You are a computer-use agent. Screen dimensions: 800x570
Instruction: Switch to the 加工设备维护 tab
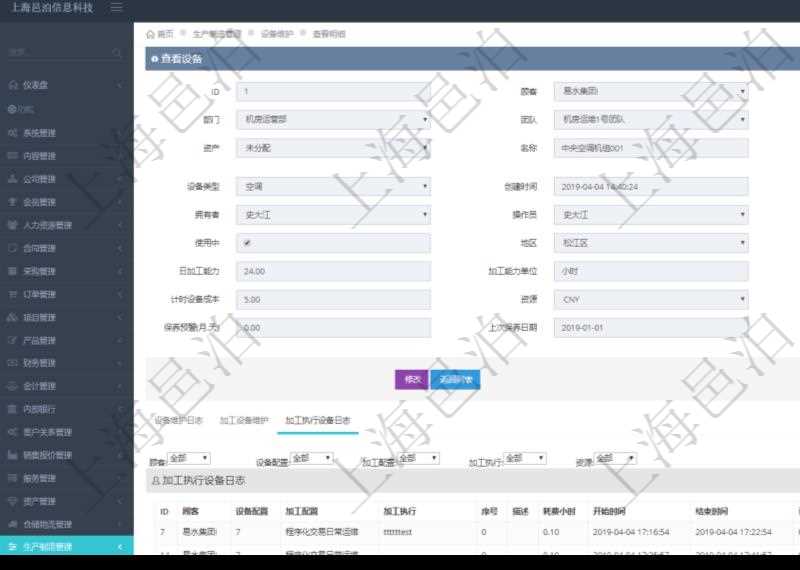click(x=244, y=420)
